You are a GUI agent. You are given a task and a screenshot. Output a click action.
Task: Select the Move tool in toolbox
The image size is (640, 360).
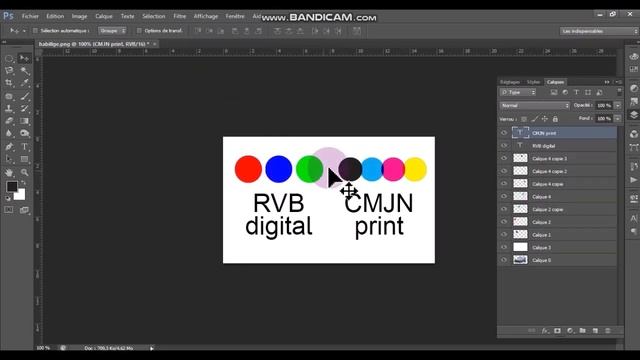click(x=24, y=59)
